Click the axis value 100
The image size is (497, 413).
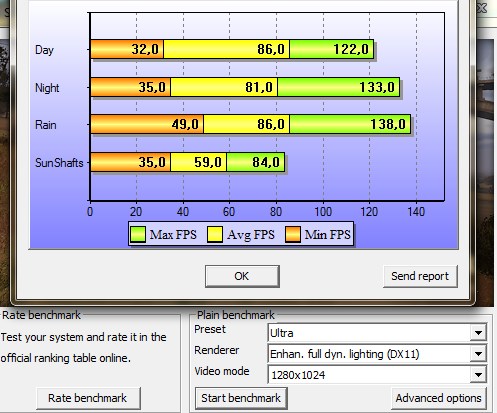(x=323, y=212)
